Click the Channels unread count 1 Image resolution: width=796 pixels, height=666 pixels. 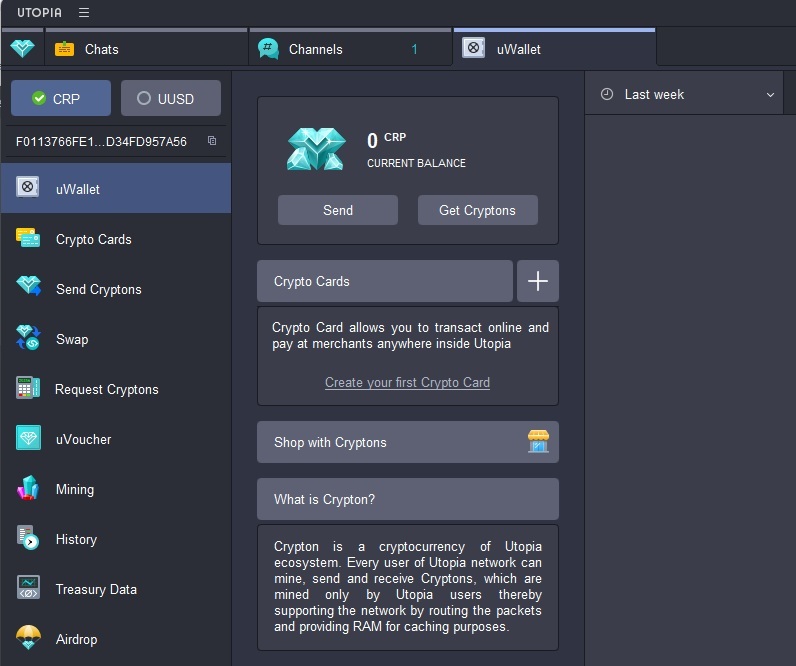(x=414, y=49)
